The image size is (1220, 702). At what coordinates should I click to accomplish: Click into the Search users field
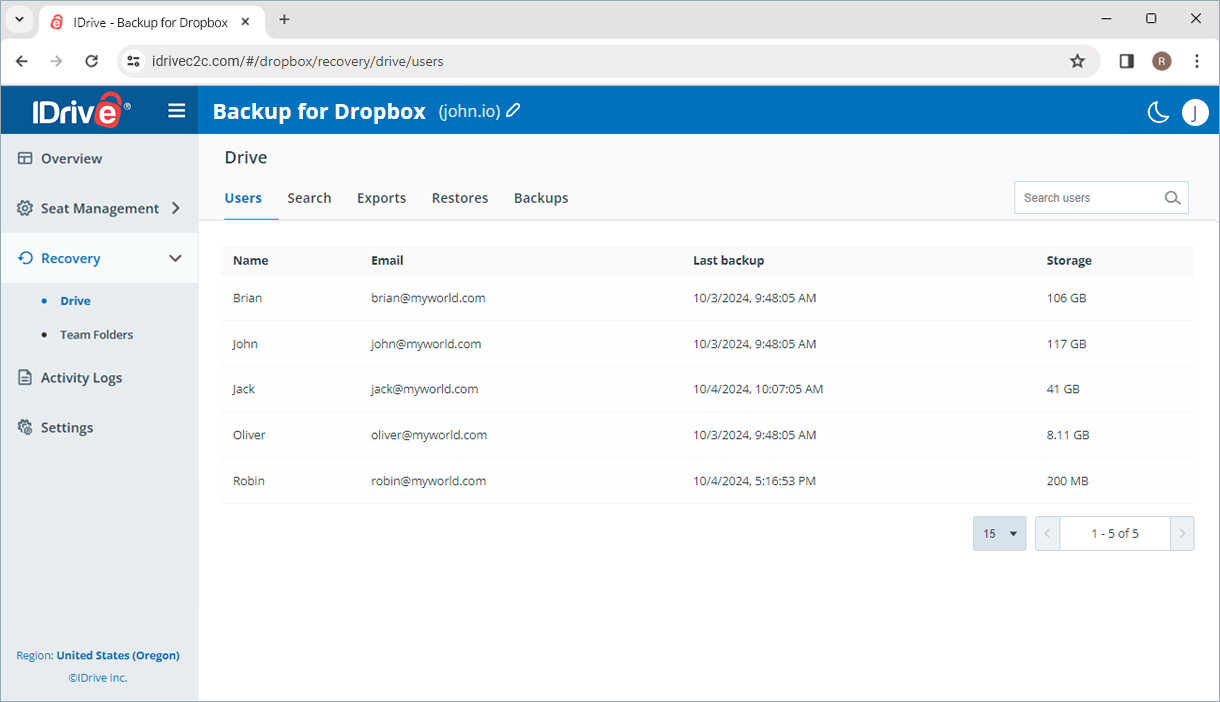(x=1086, y=198)
